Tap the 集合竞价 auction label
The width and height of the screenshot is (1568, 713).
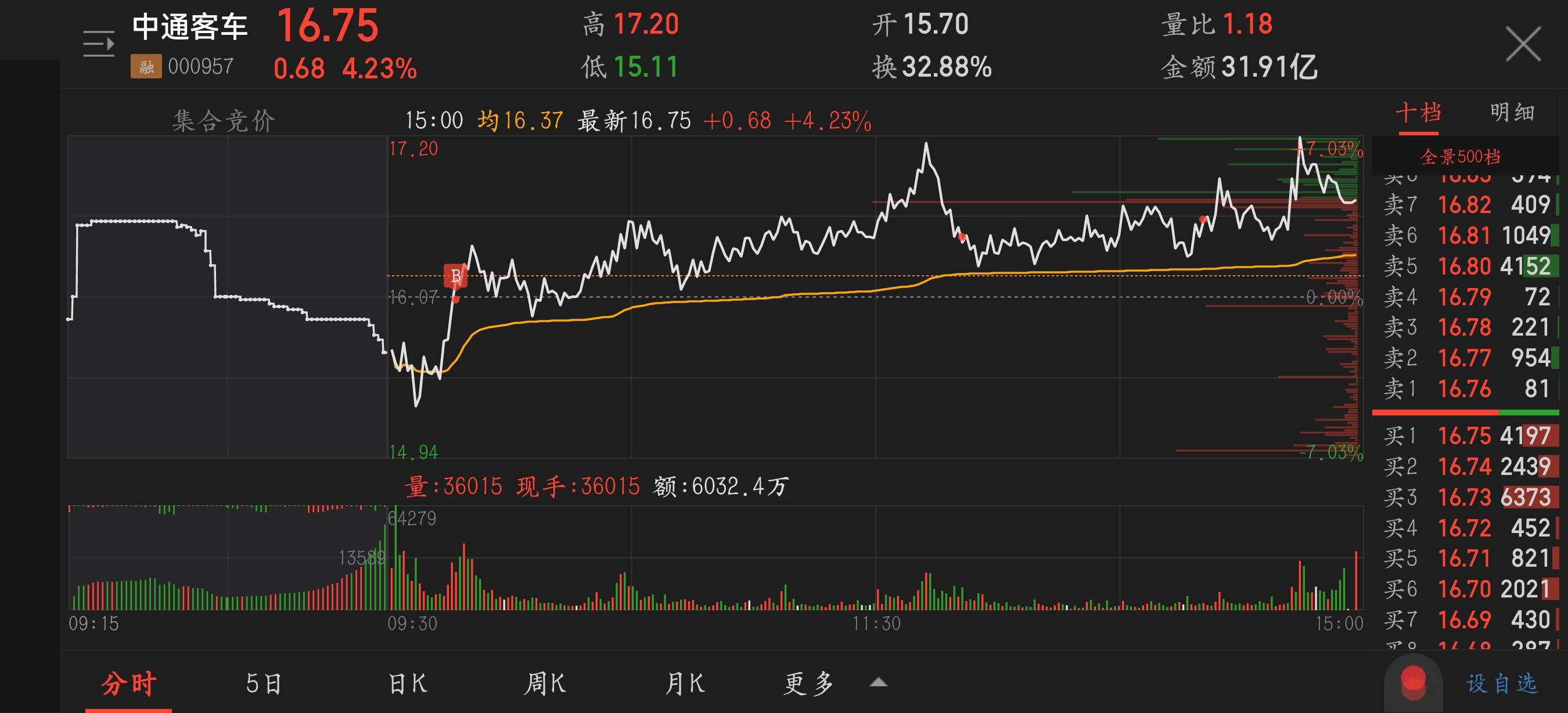pos(224,120)
